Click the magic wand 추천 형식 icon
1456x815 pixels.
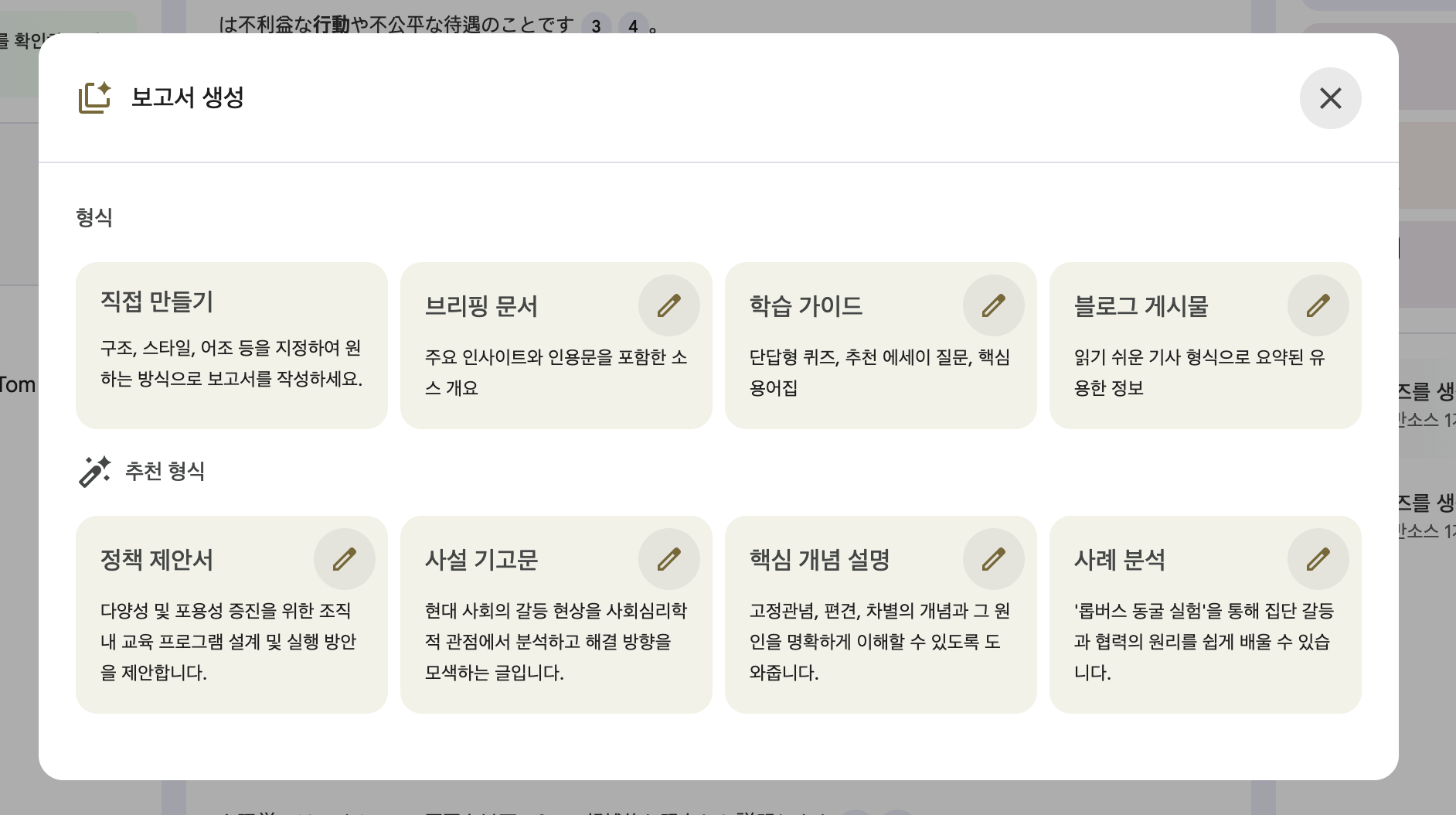(x=94, y=471)
